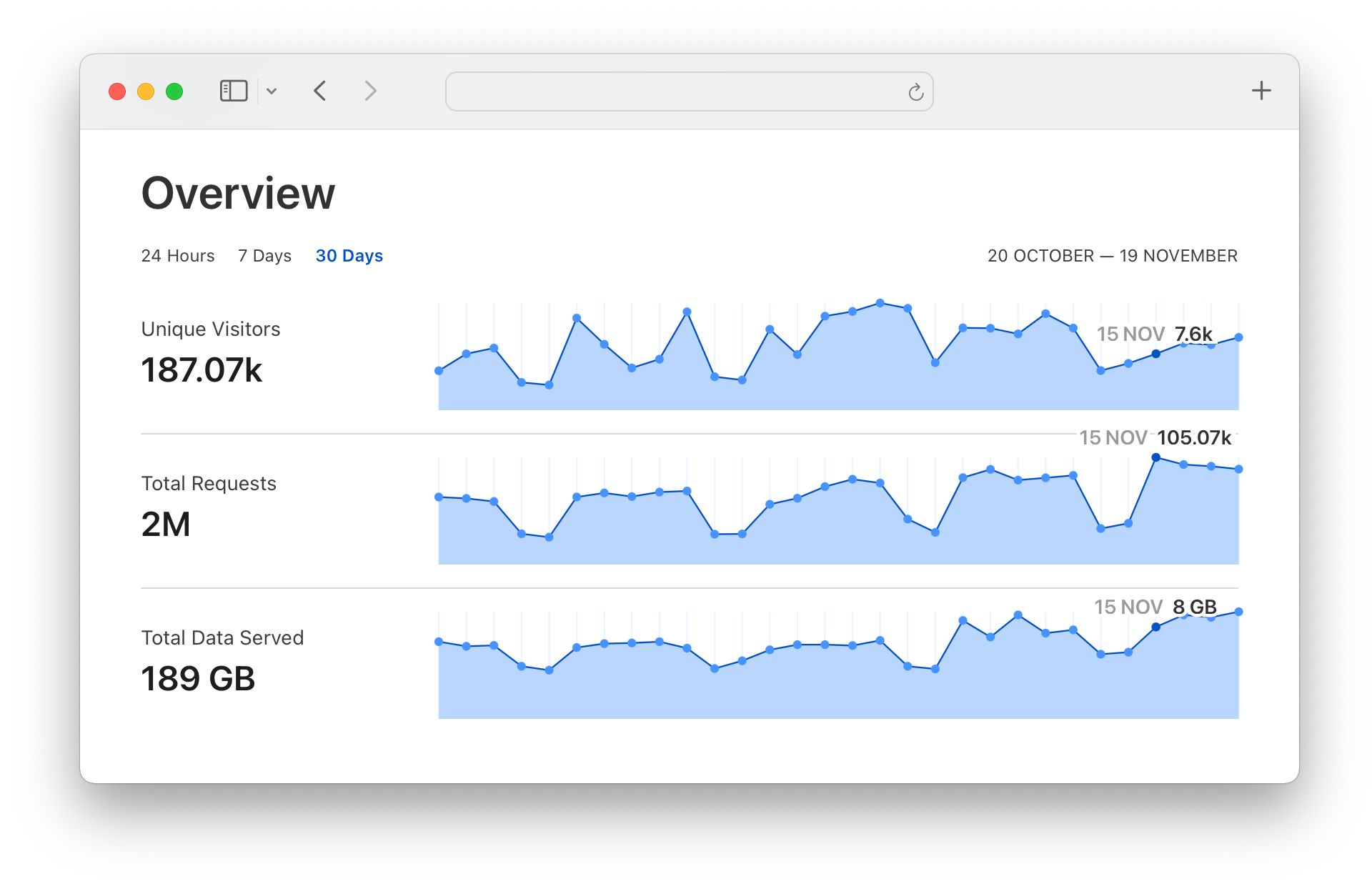Go forward with the forward arrow

pyautogui.click(x=370, y=91)
